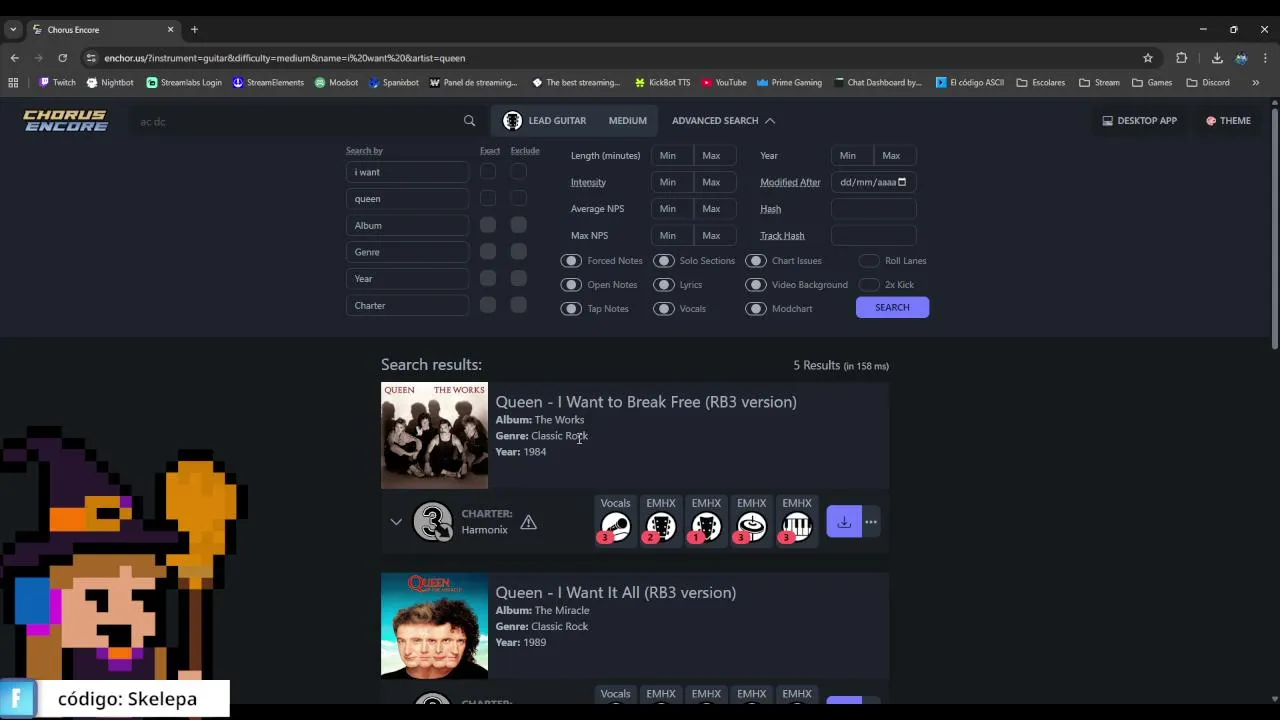Click the purple Search button
1280x720 pixels.
click(x=892, y=308)
